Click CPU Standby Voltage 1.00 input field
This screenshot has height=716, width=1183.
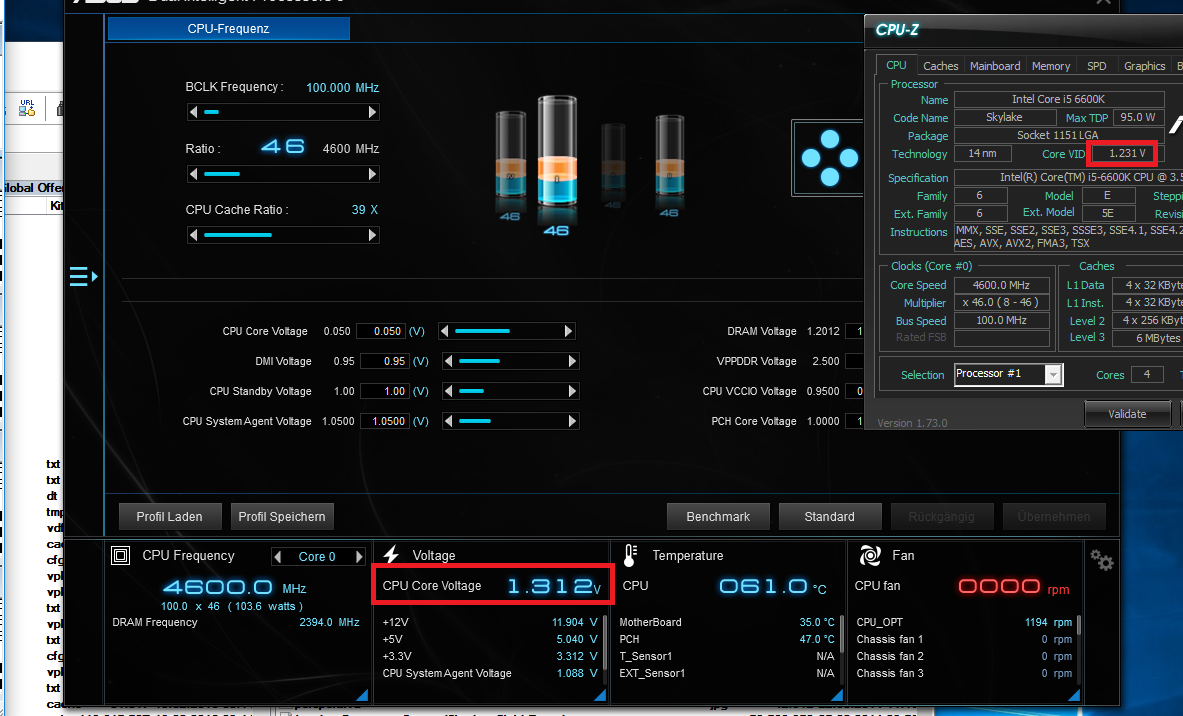[x=384, y=392]
